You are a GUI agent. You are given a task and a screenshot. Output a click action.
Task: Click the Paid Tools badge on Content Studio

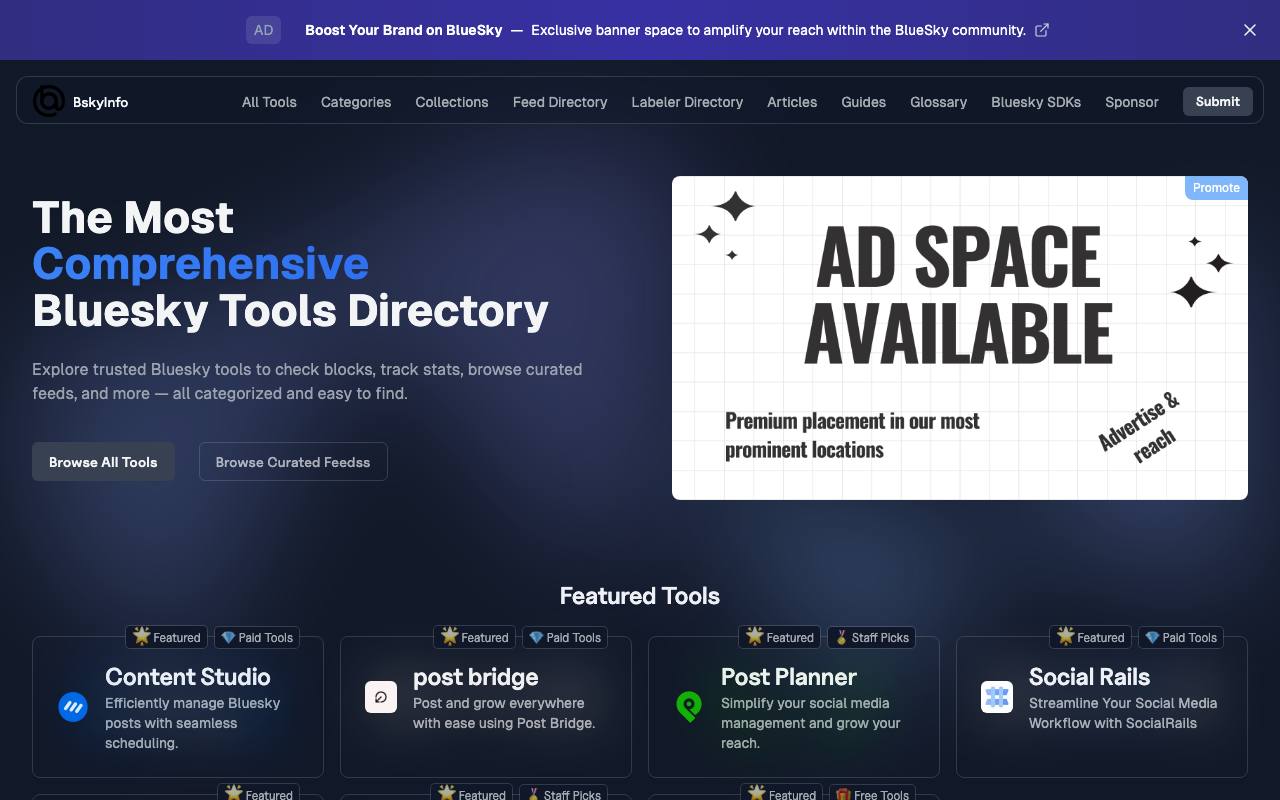[x=257, y=637]
